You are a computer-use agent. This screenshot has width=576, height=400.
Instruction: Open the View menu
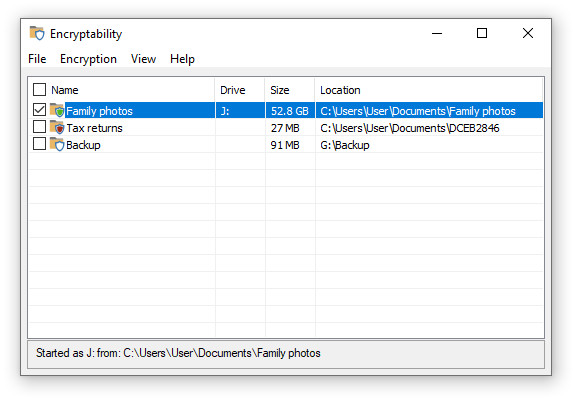(x=143, y=59)
